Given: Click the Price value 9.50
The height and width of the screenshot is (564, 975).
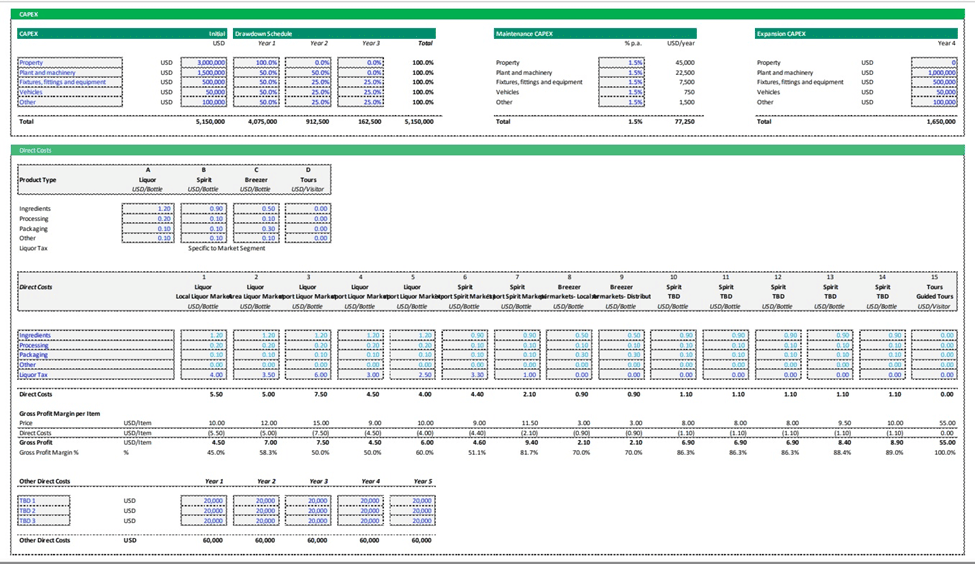Looking at the screenshot, I should [844, 423].
